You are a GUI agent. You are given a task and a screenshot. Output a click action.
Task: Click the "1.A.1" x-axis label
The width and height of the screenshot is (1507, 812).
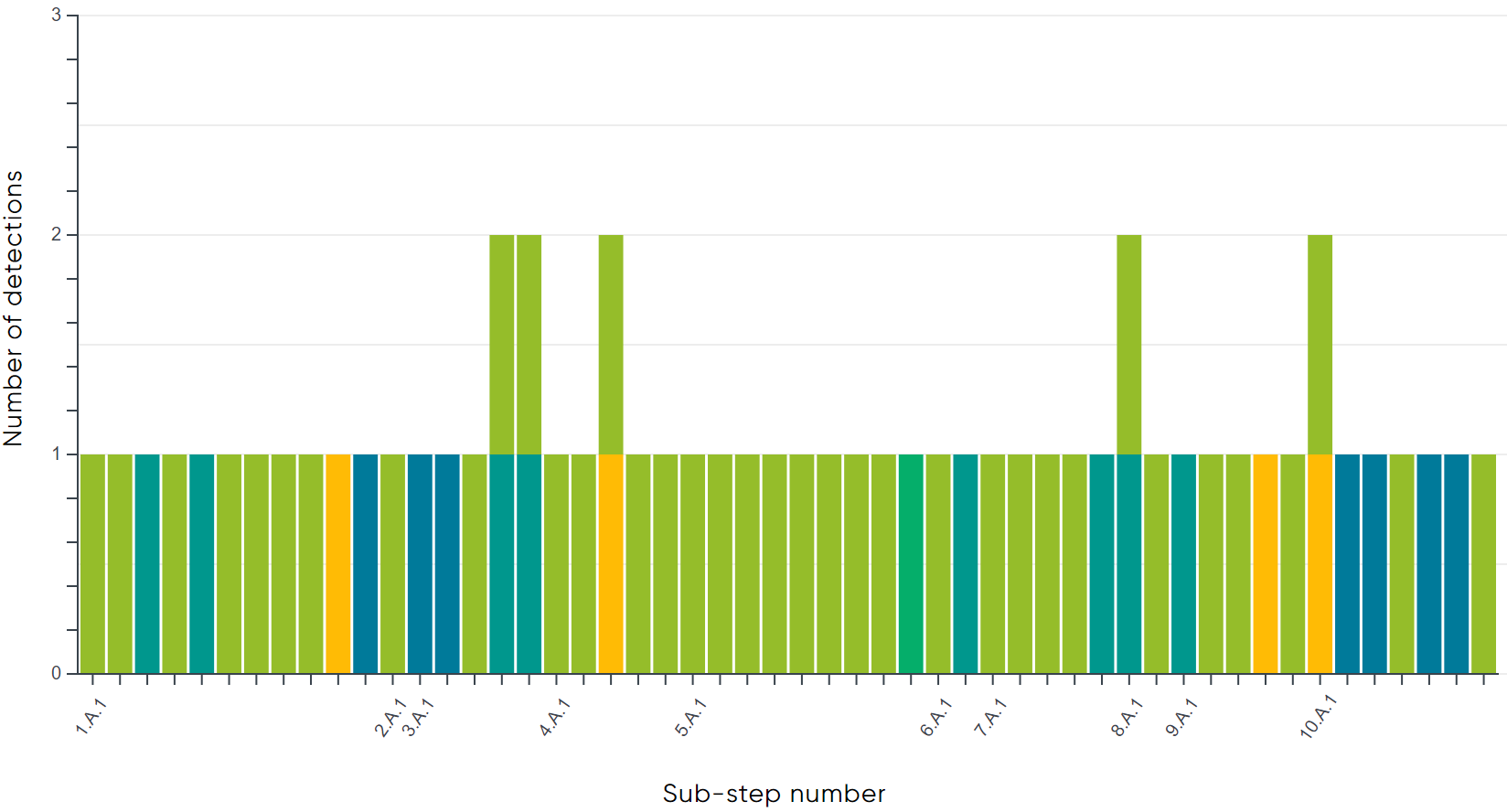(x=91, y=717)
